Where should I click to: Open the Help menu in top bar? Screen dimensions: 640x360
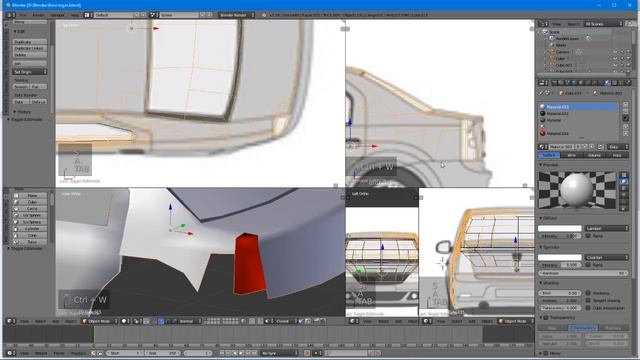(75, 15)
